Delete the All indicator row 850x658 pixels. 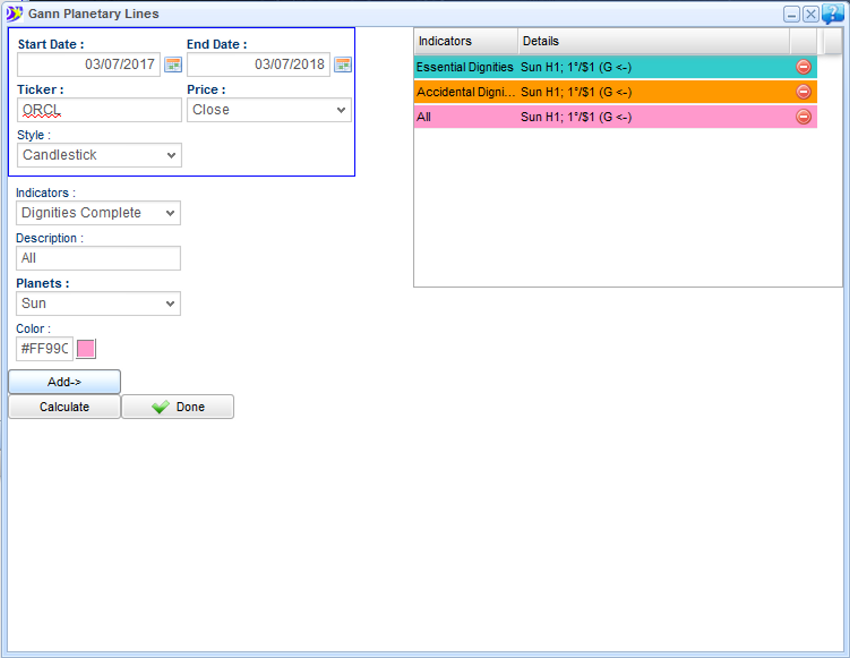803,117
